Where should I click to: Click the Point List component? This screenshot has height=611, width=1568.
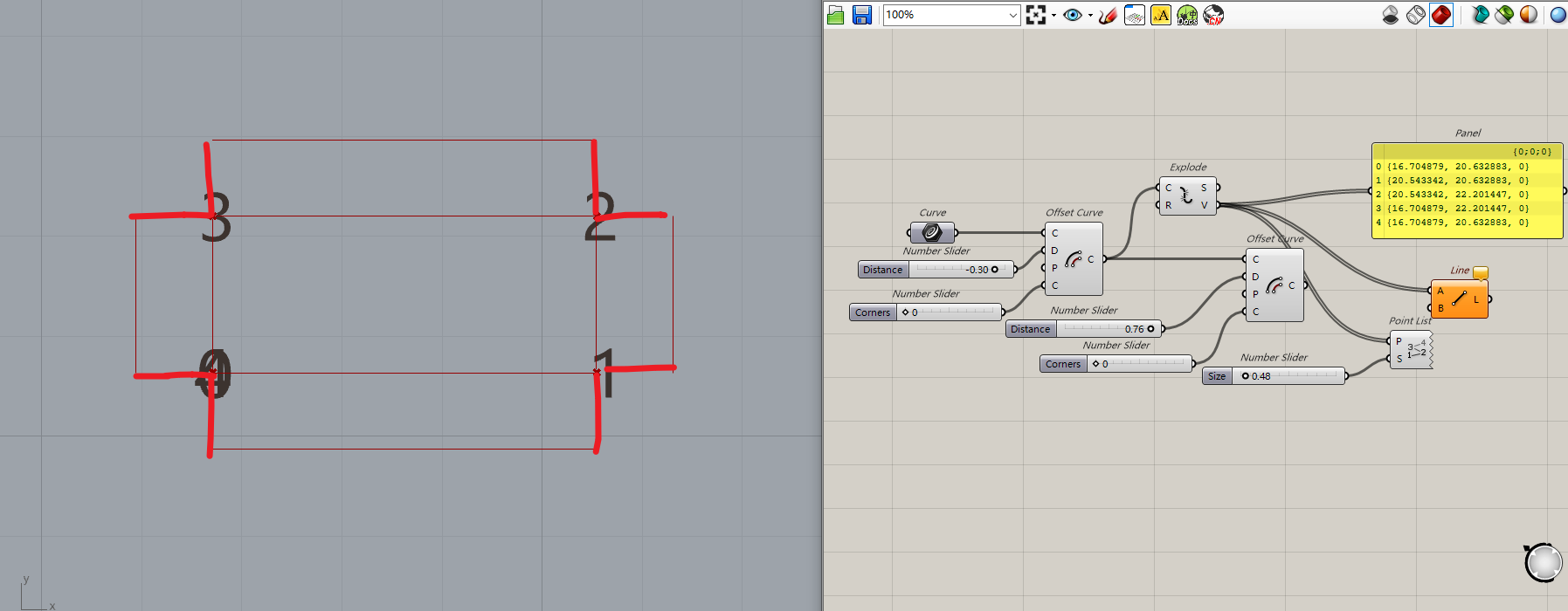[1411, 350]
